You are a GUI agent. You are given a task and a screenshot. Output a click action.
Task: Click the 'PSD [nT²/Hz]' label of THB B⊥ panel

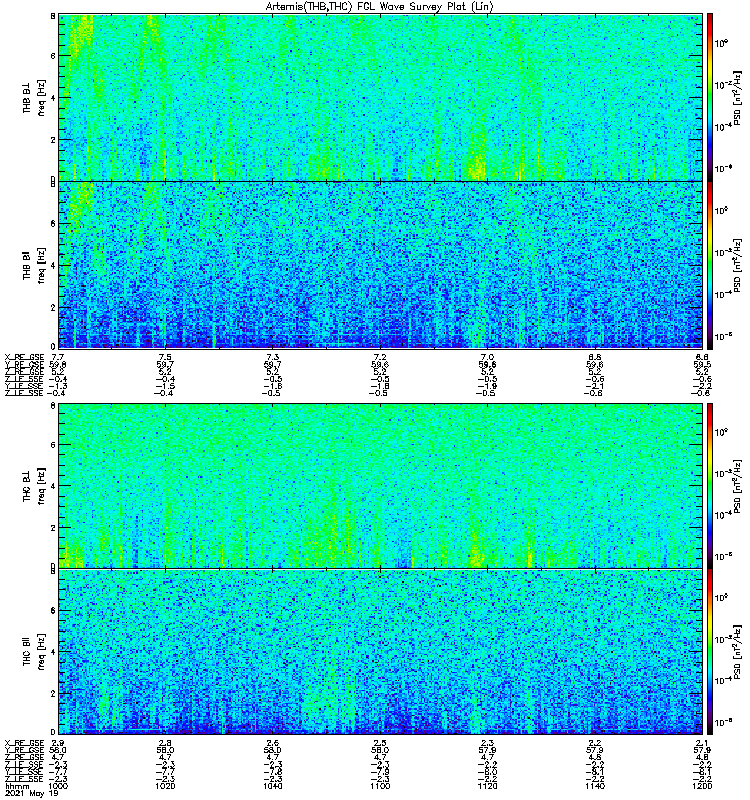[x=737, y=98]
